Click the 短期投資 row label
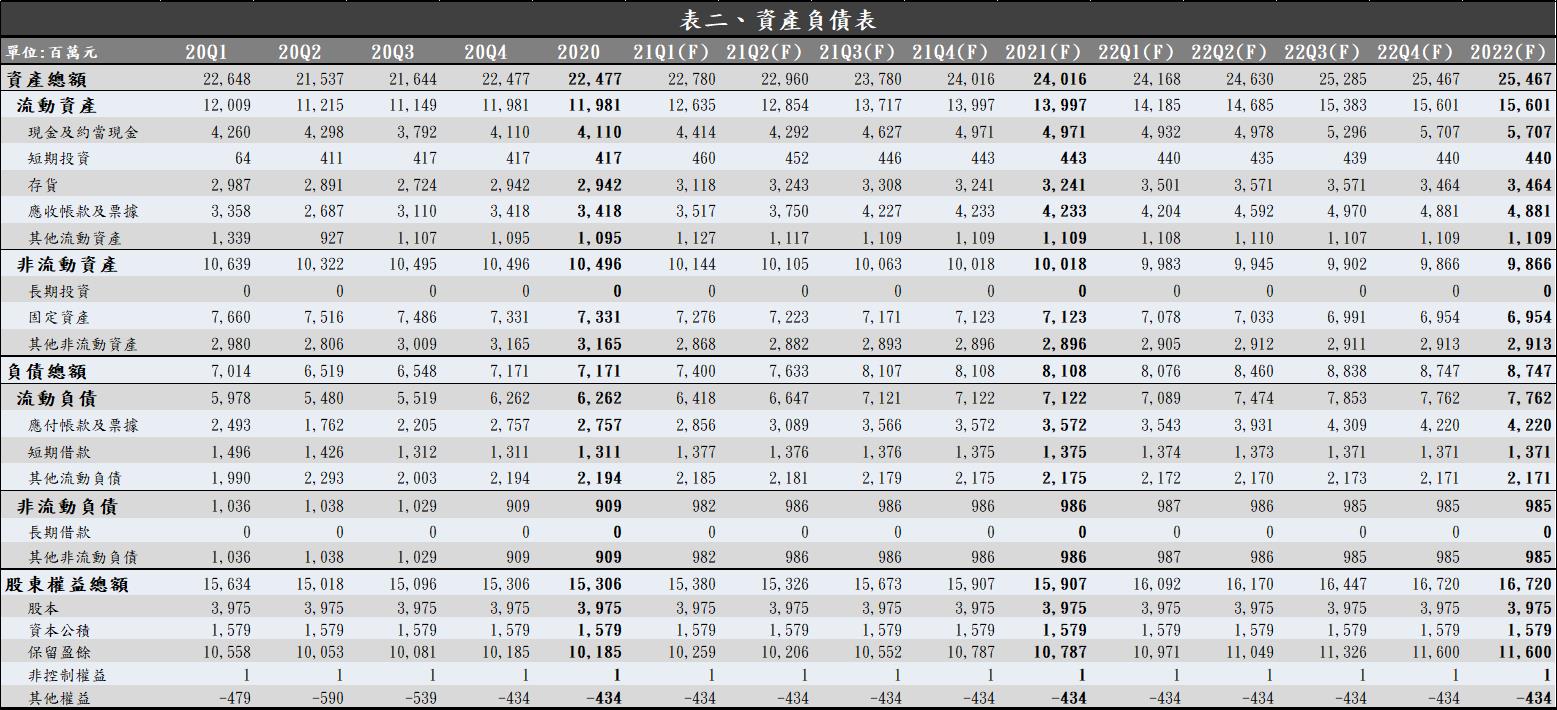 click(x=60, y=158)
